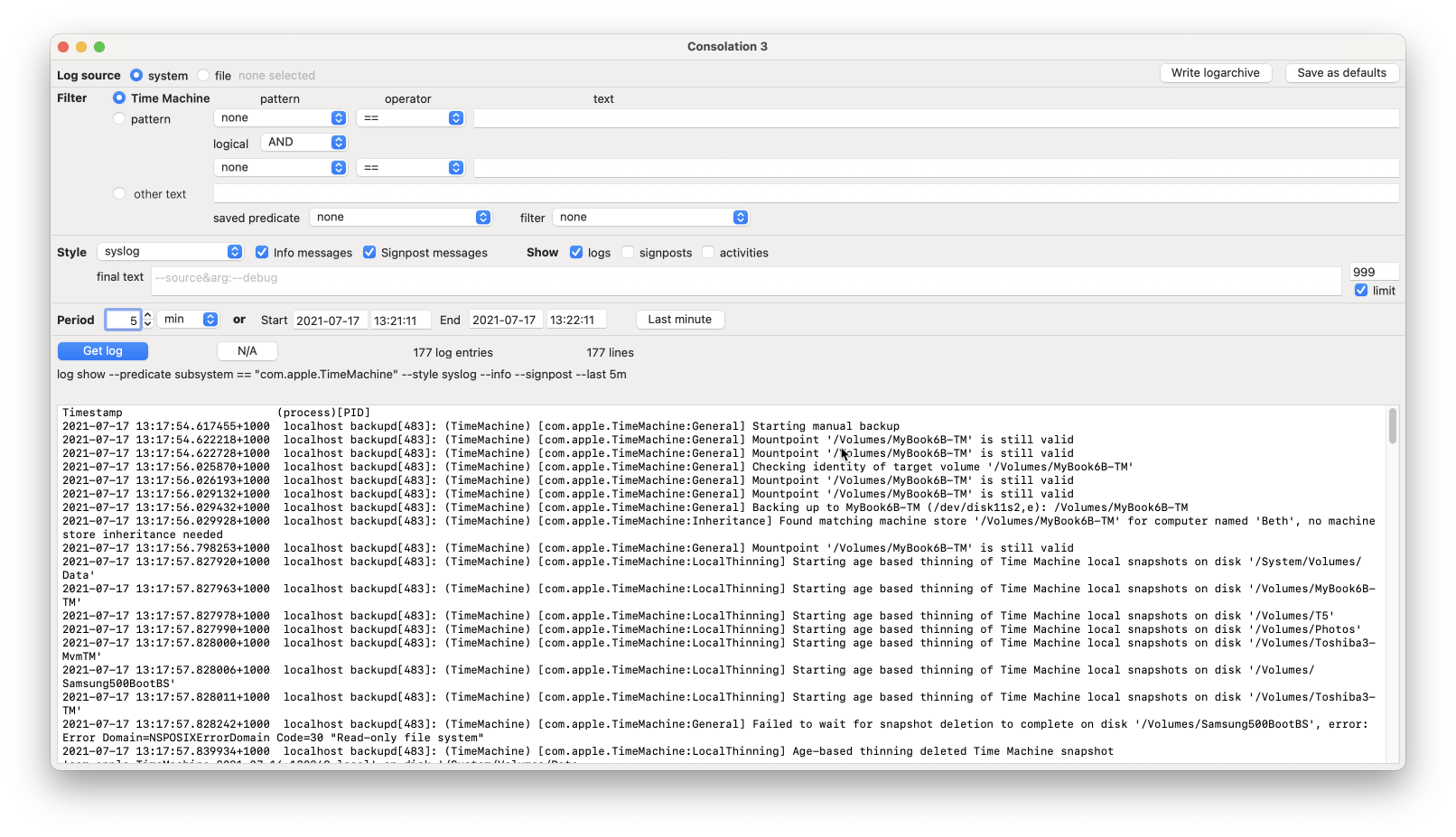The width and height of the screenshot is (1456, 837).
Task: Click the Last minute button
Action: point(680,320)
